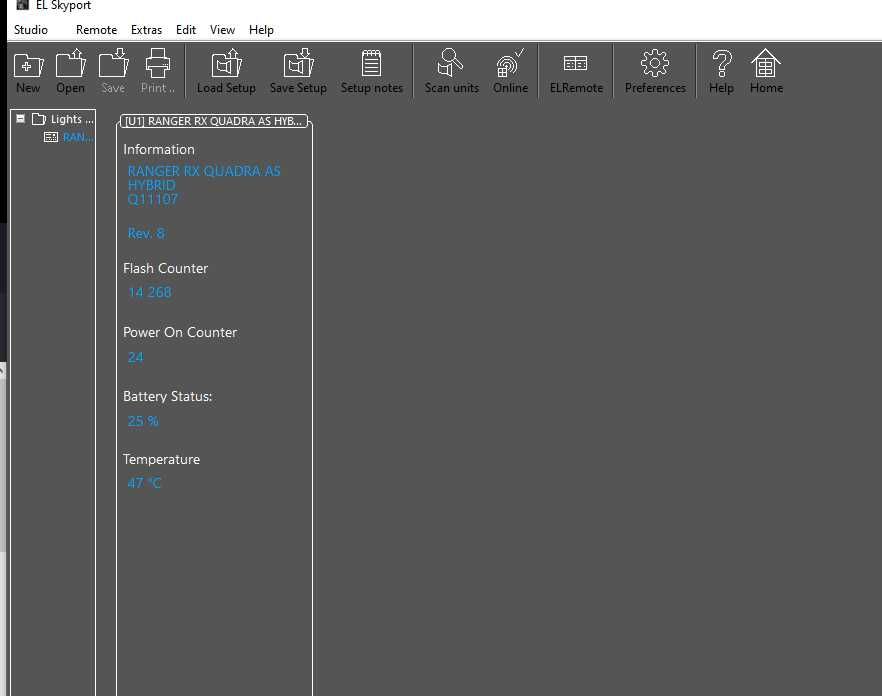Click the Print toolbar icon
Viewport: 882px width, 696px height.
158,71
